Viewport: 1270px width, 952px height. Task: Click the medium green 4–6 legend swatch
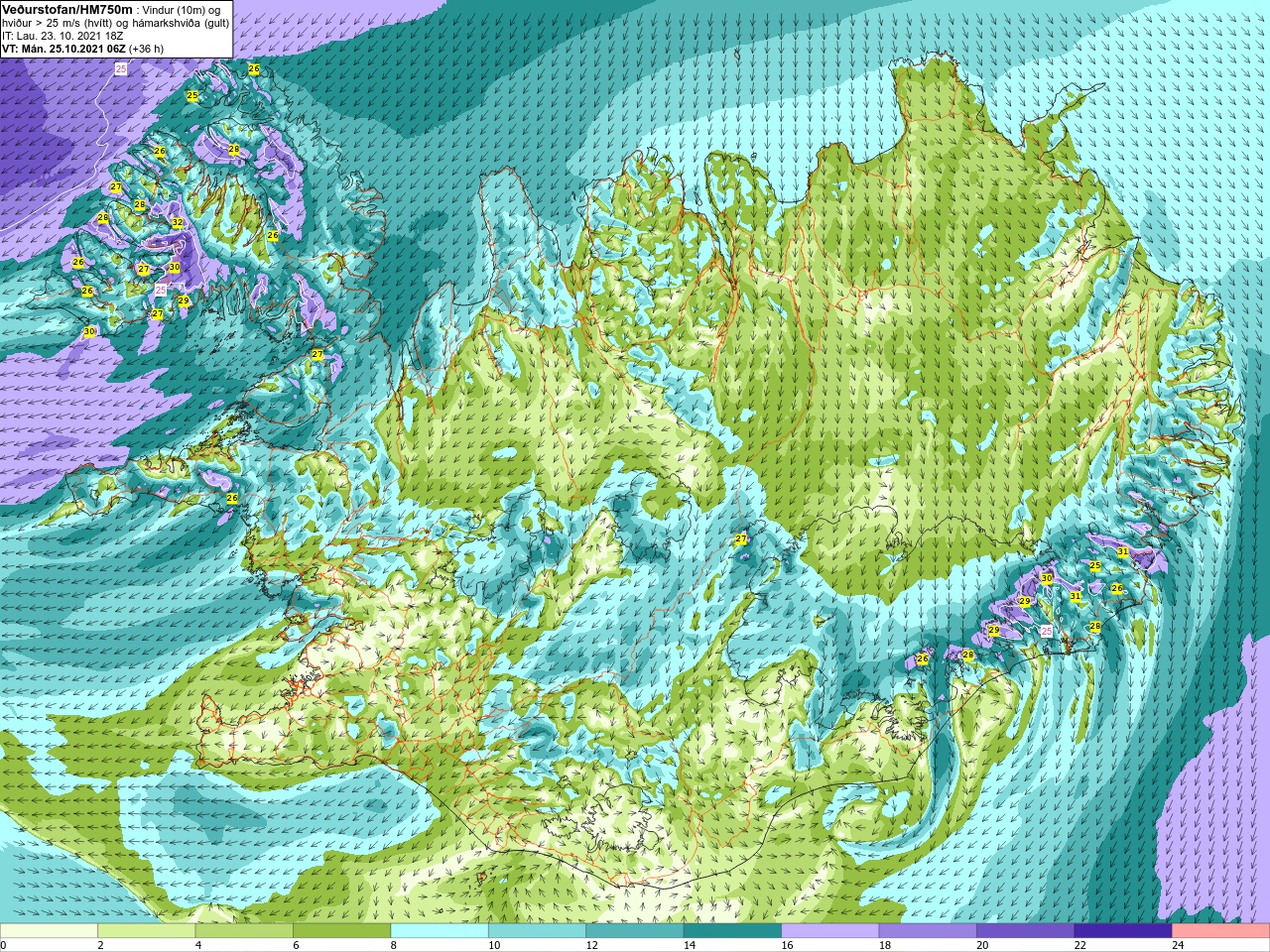pos(244,931)
